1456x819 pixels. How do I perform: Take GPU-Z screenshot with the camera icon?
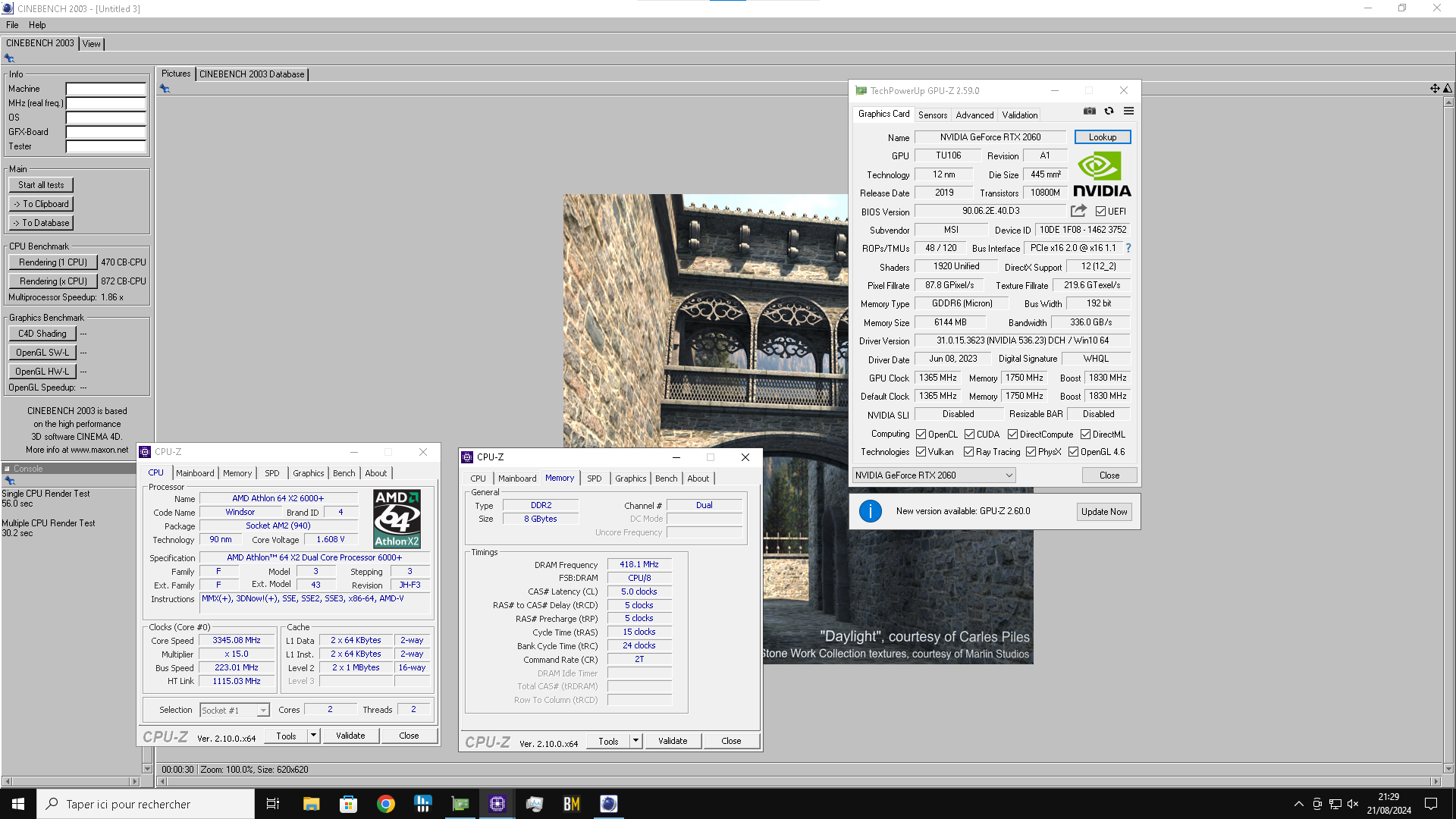[x=1090, y=111]
